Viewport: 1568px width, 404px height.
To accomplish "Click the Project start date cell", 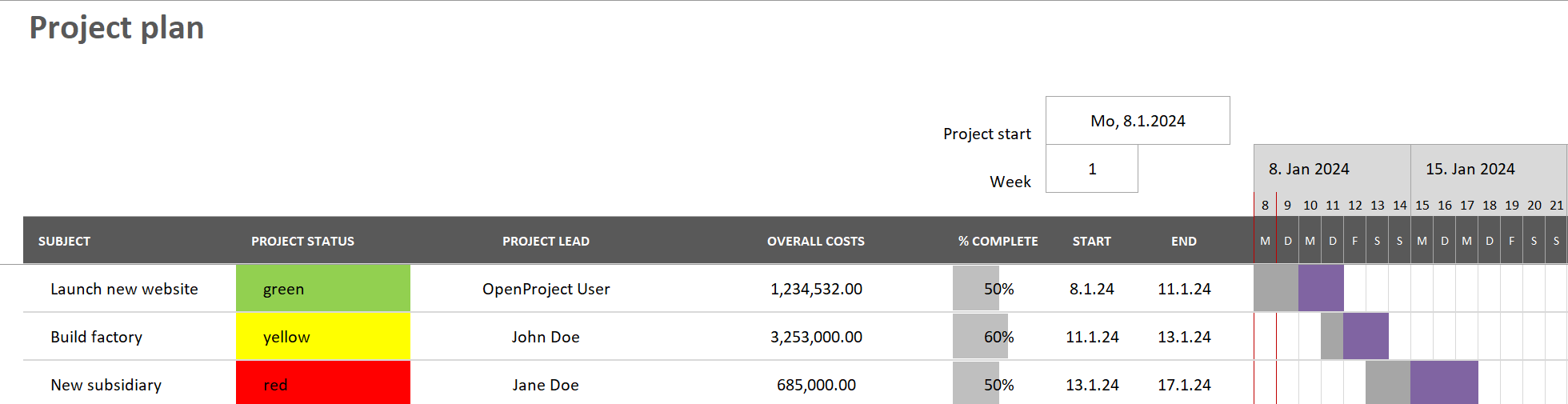I will click(1137, 121).
